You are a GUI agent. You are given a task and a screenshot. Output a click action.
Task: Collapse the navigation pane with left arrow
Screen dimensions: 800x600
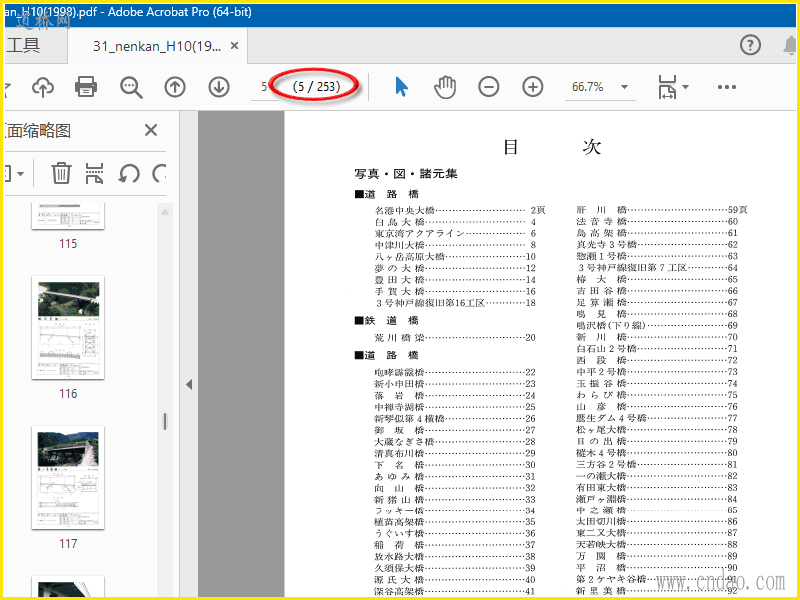point(189,384)
